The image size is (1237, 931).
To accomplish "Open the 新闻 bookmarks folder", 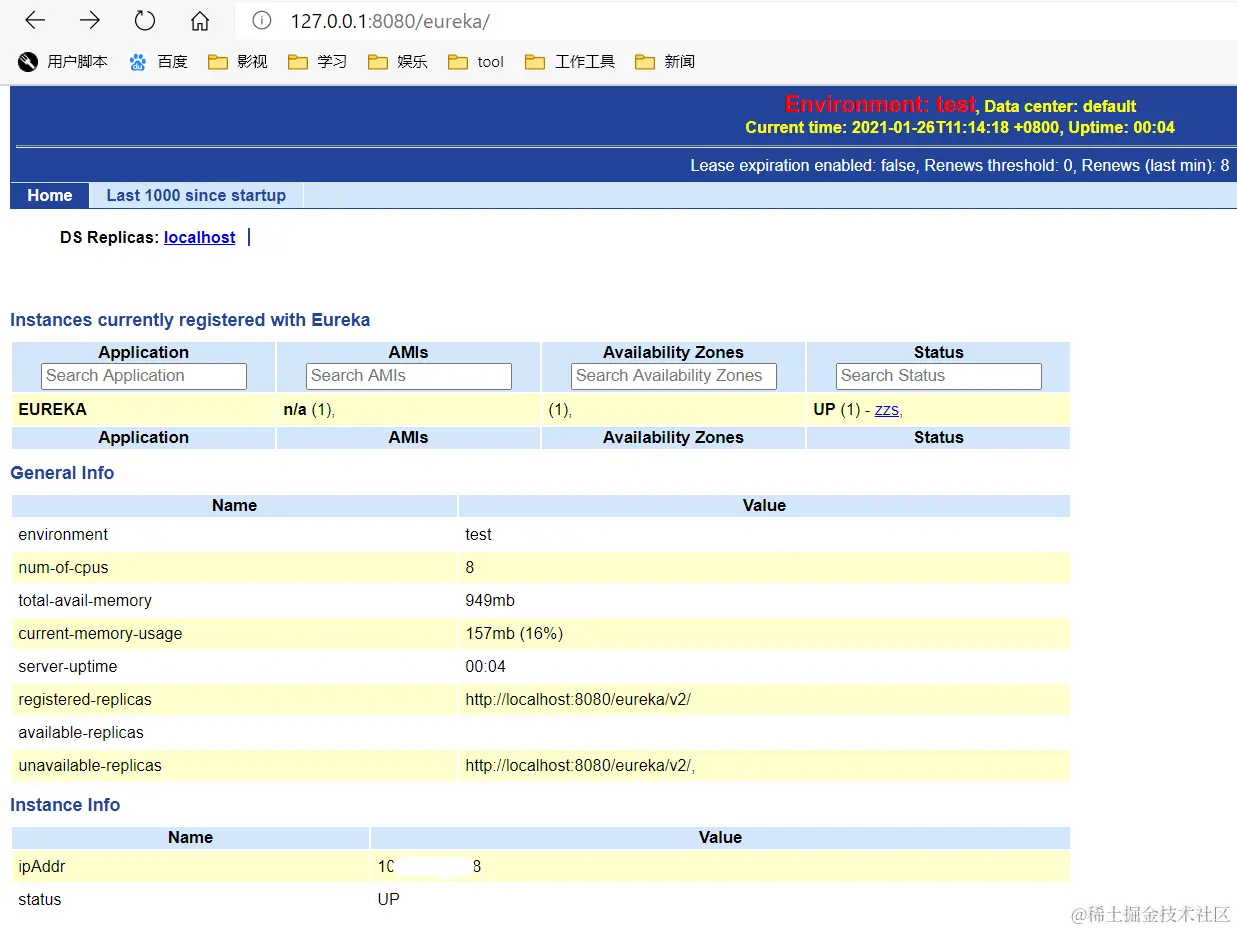I will point(665,62).
